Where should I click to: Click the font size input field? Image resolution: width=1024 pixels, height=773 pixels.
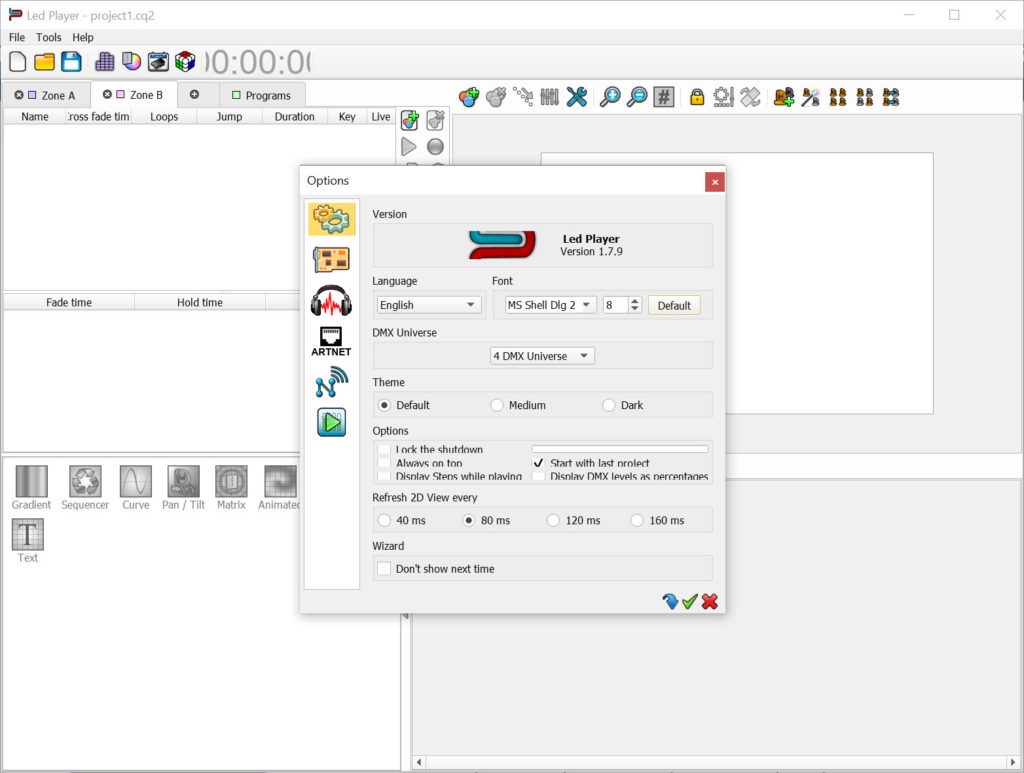click(x=616, y=305)
